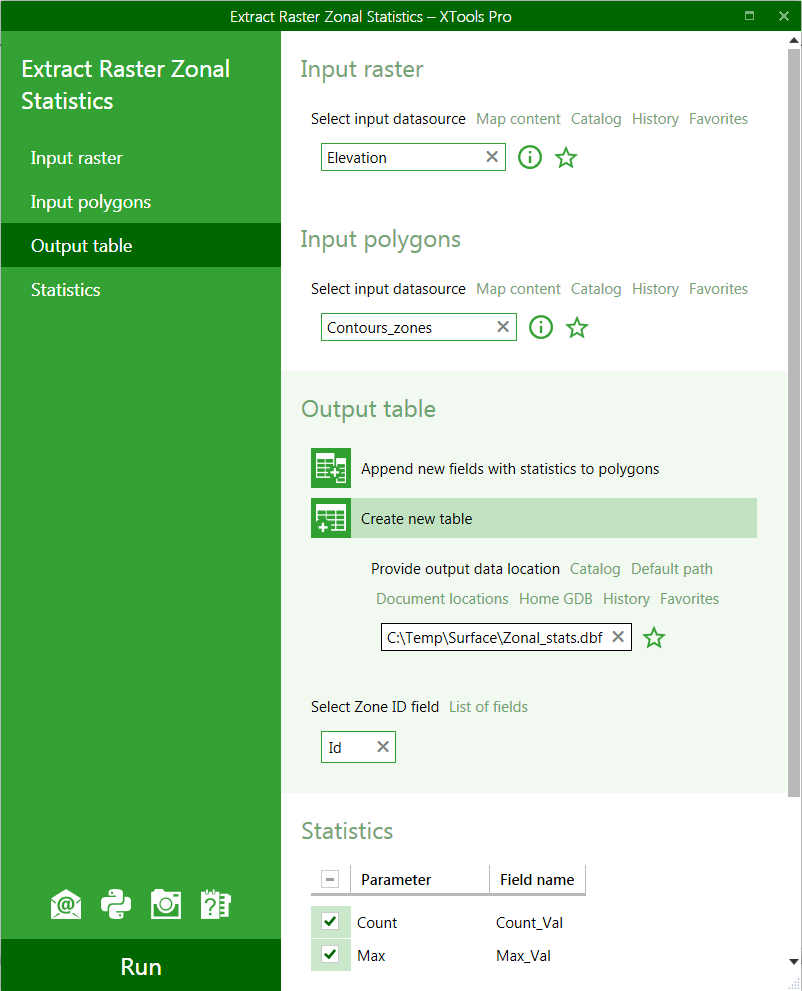The image size is (802, 991).
Task: Select the Max_Val field name cell
Action: click(x=523, y=956)
